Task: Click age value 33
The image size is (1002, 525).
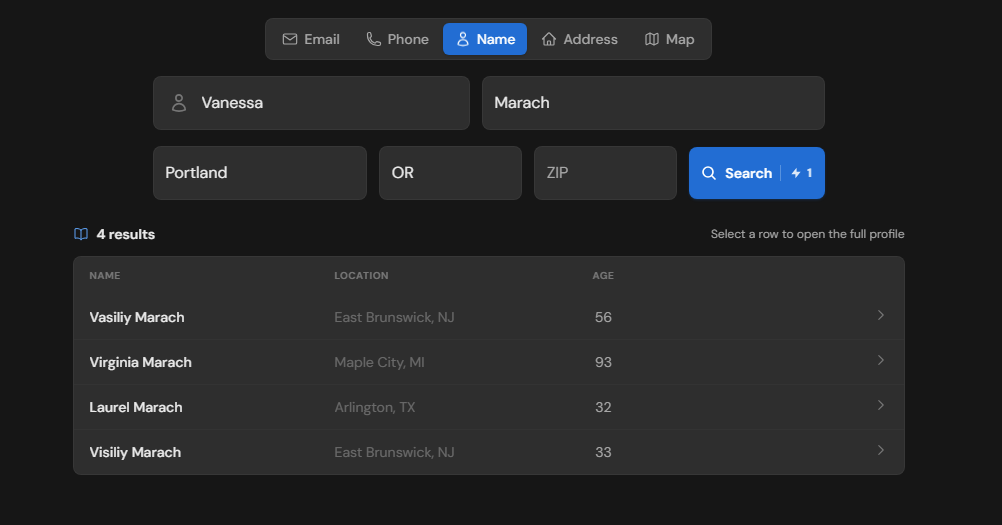Action: pyautogui.click(x=603, y=452)
